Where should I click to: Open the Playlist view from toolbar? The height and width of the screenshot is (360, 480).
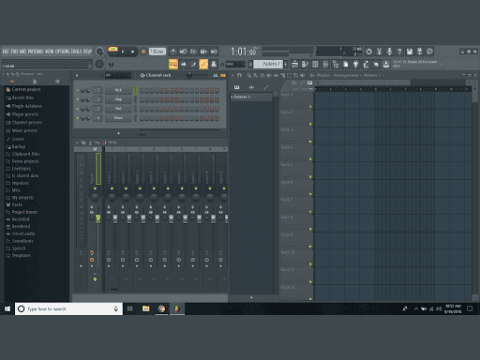[x=295, y=64]
